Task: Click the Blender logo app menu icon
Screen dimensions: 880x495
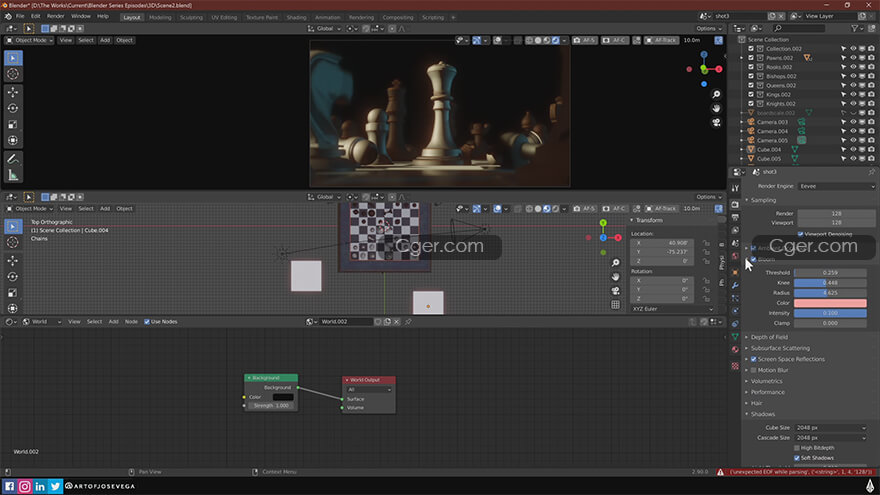Action: (8, 17)
